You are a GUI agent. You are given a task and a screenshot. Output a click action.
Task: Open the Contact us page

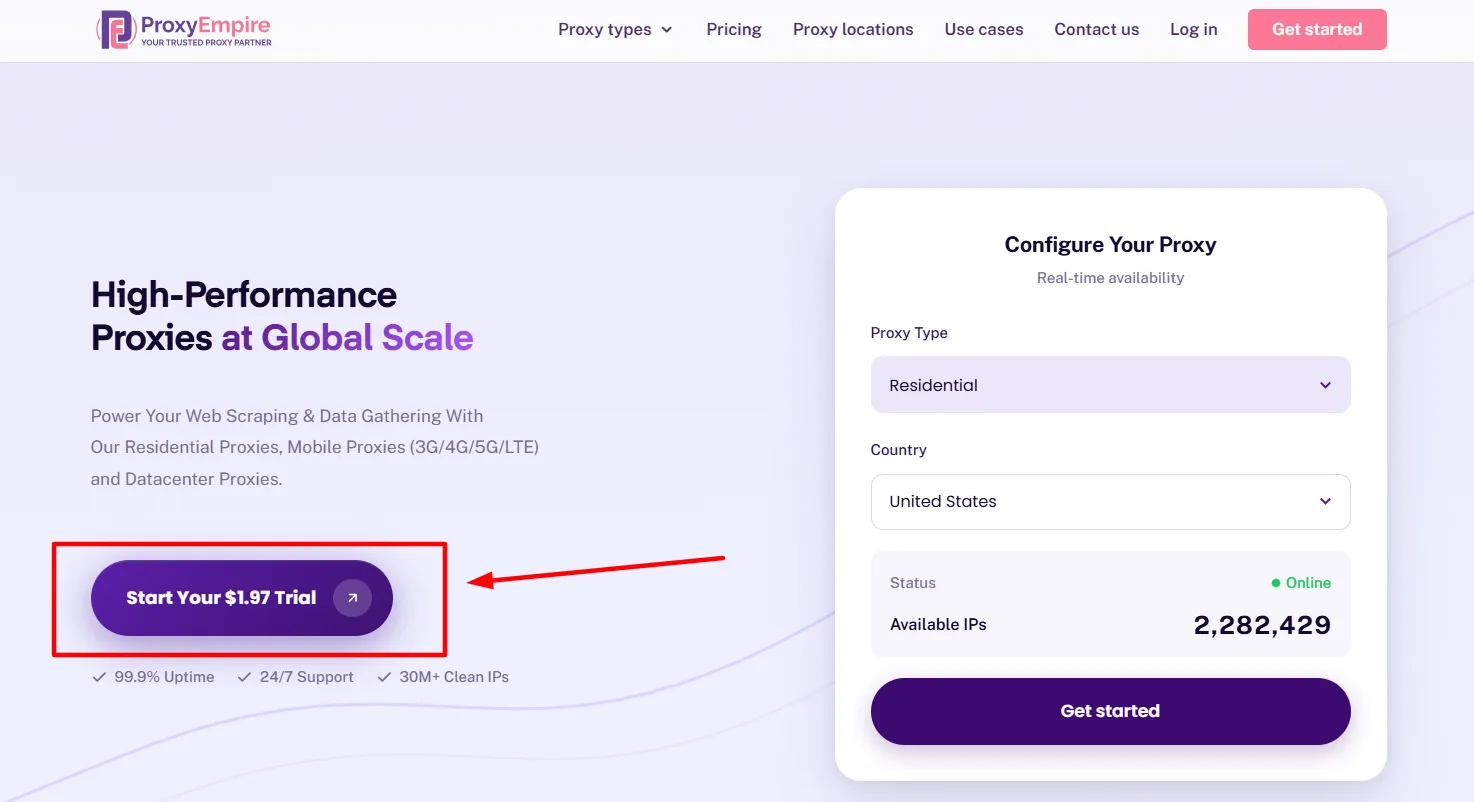point(1096,29)
